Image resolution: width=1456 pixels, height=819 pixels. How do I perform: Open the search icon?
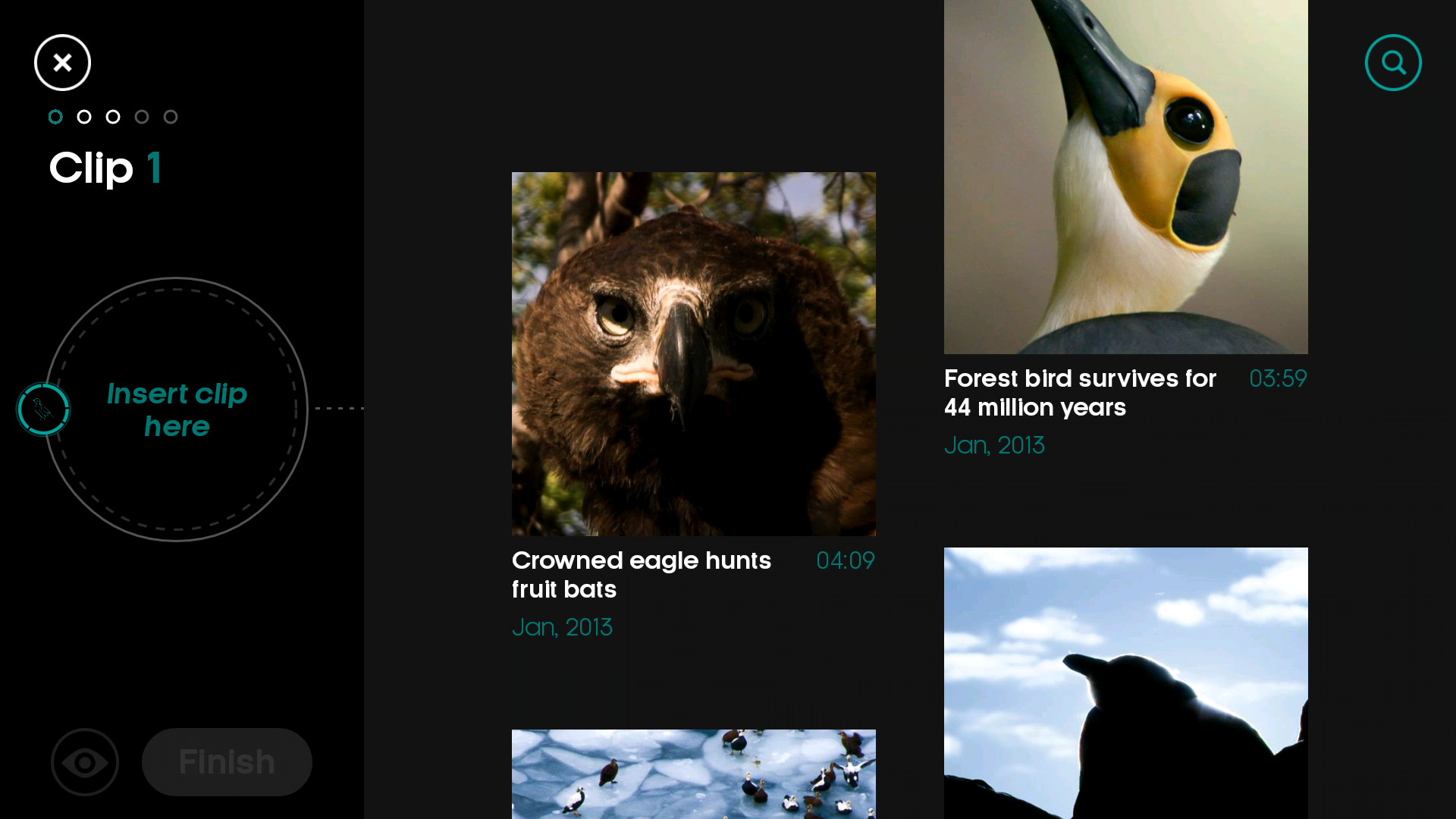1393,62
